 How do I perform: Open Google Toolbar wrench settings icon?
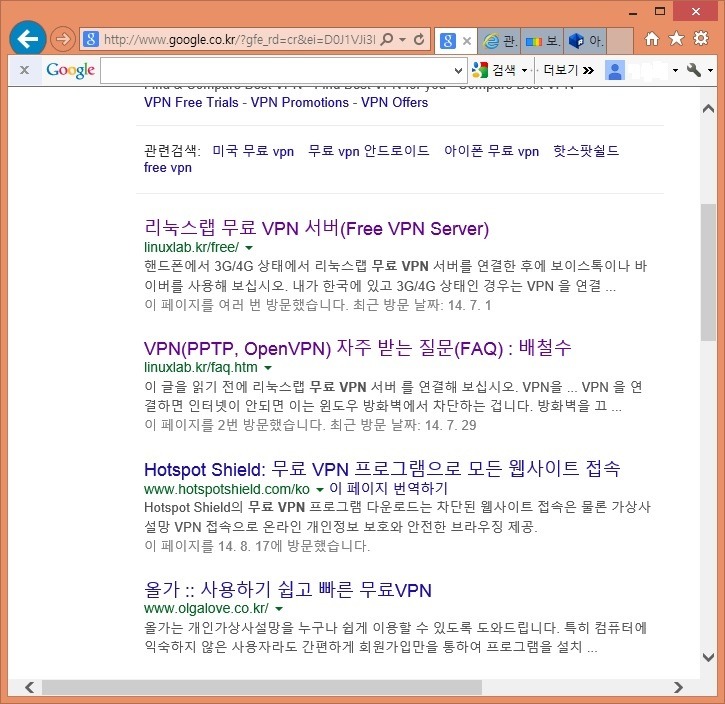pyautogui.click(x=694, y=70)
